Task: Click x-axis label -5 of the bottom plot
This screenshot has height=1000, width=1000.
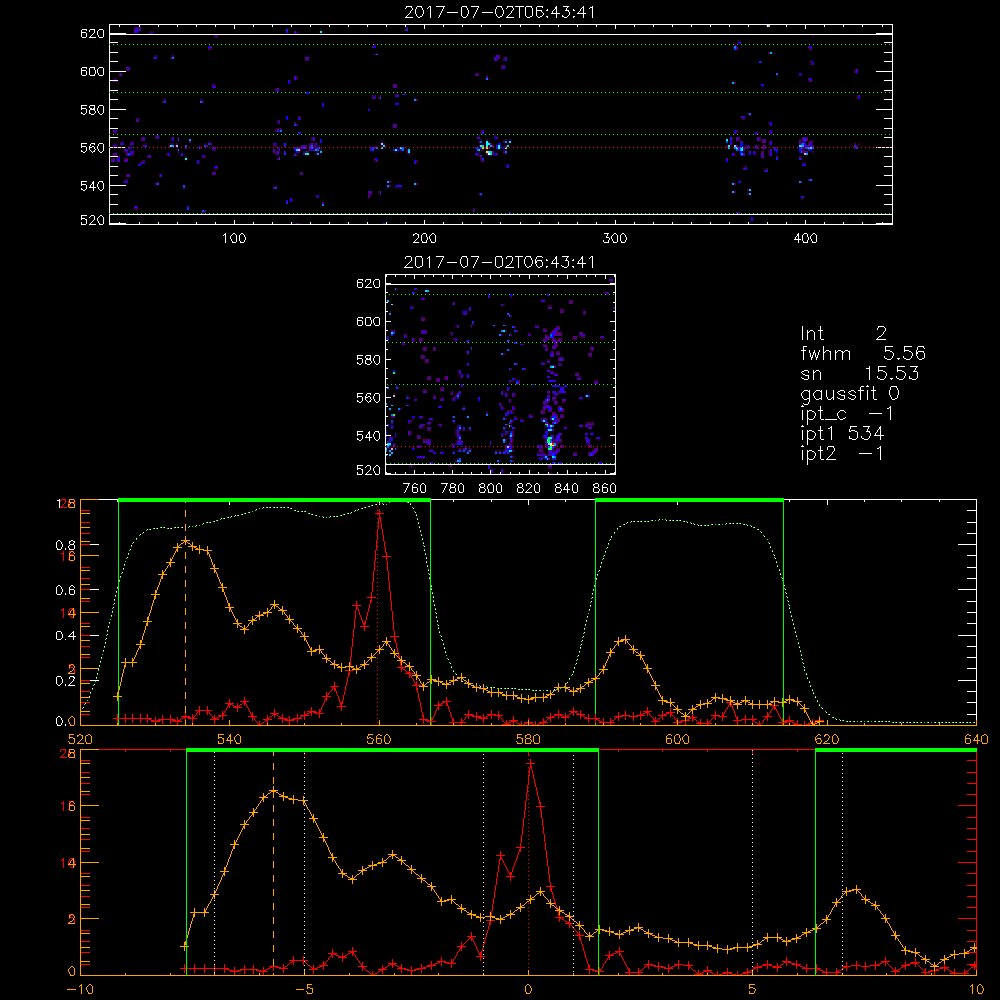Action: [304, 990]
